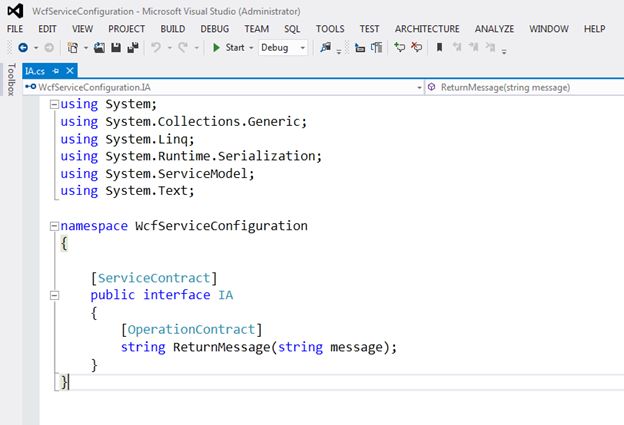Collapse the interface IA block
This screenshot has height=425, width=624.
(54, 295)
